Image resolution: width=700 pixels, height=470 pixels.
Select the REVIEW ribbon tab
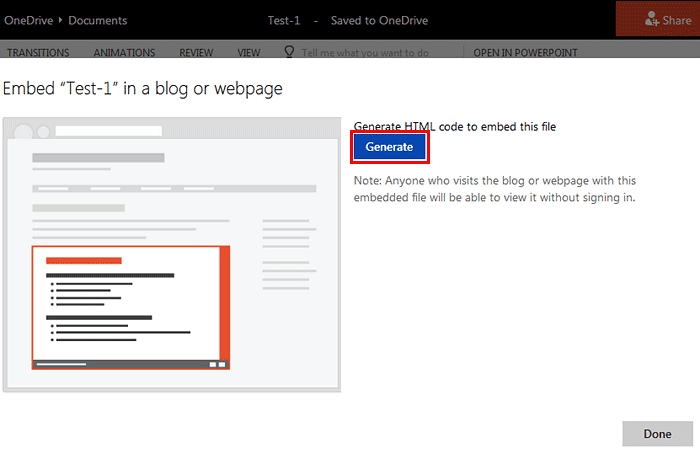pos(196,53)
